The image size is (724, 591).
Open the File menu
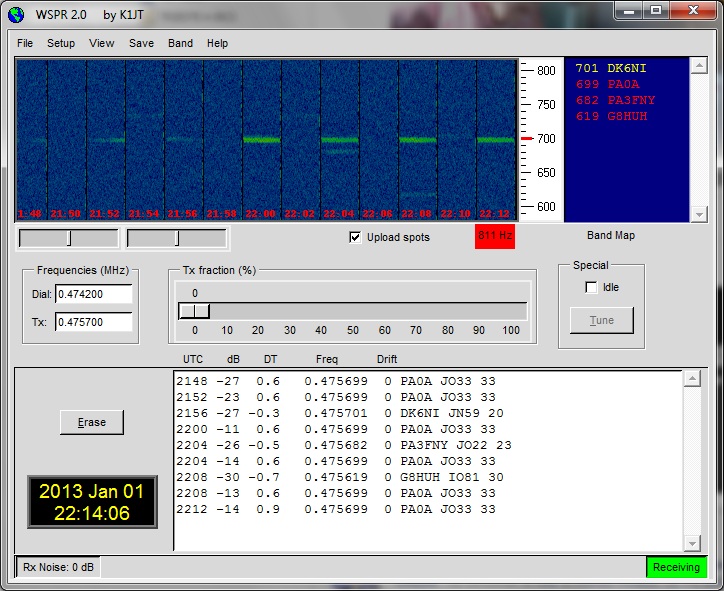click(x=25, y=43)
